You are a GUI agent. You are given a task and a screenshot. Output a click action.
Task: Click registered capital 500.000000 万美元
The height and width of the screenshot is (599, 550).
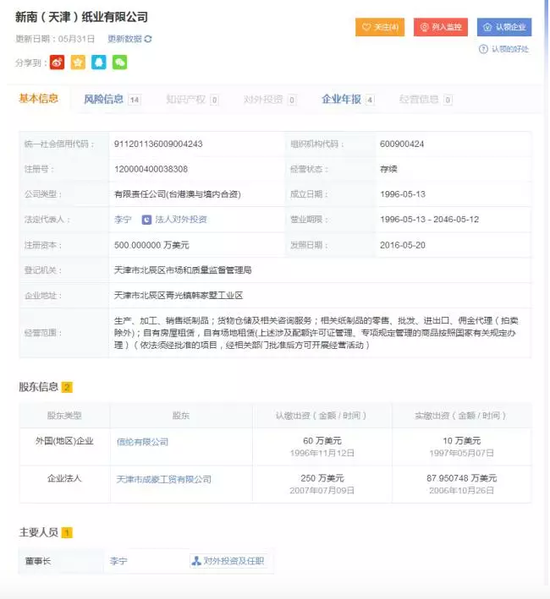tap(152, 245)
